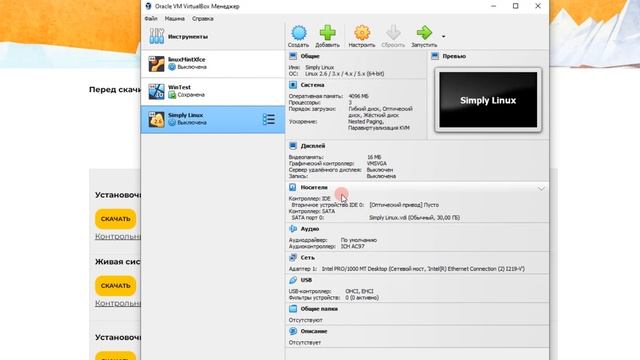Open the Аудио section title link
Viewport: 640px width, 360px height.
(x=310, y=229)
